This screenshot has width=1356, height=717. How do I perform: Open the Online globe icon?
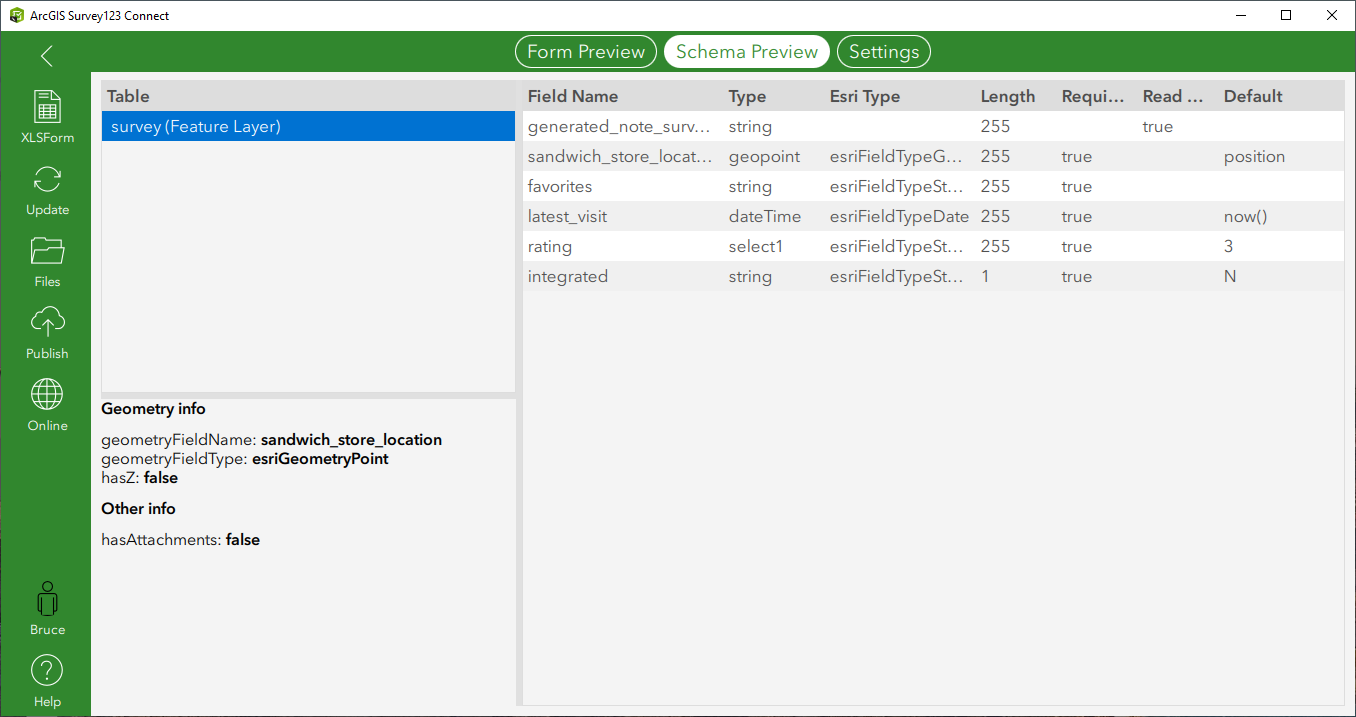point(47,395)
